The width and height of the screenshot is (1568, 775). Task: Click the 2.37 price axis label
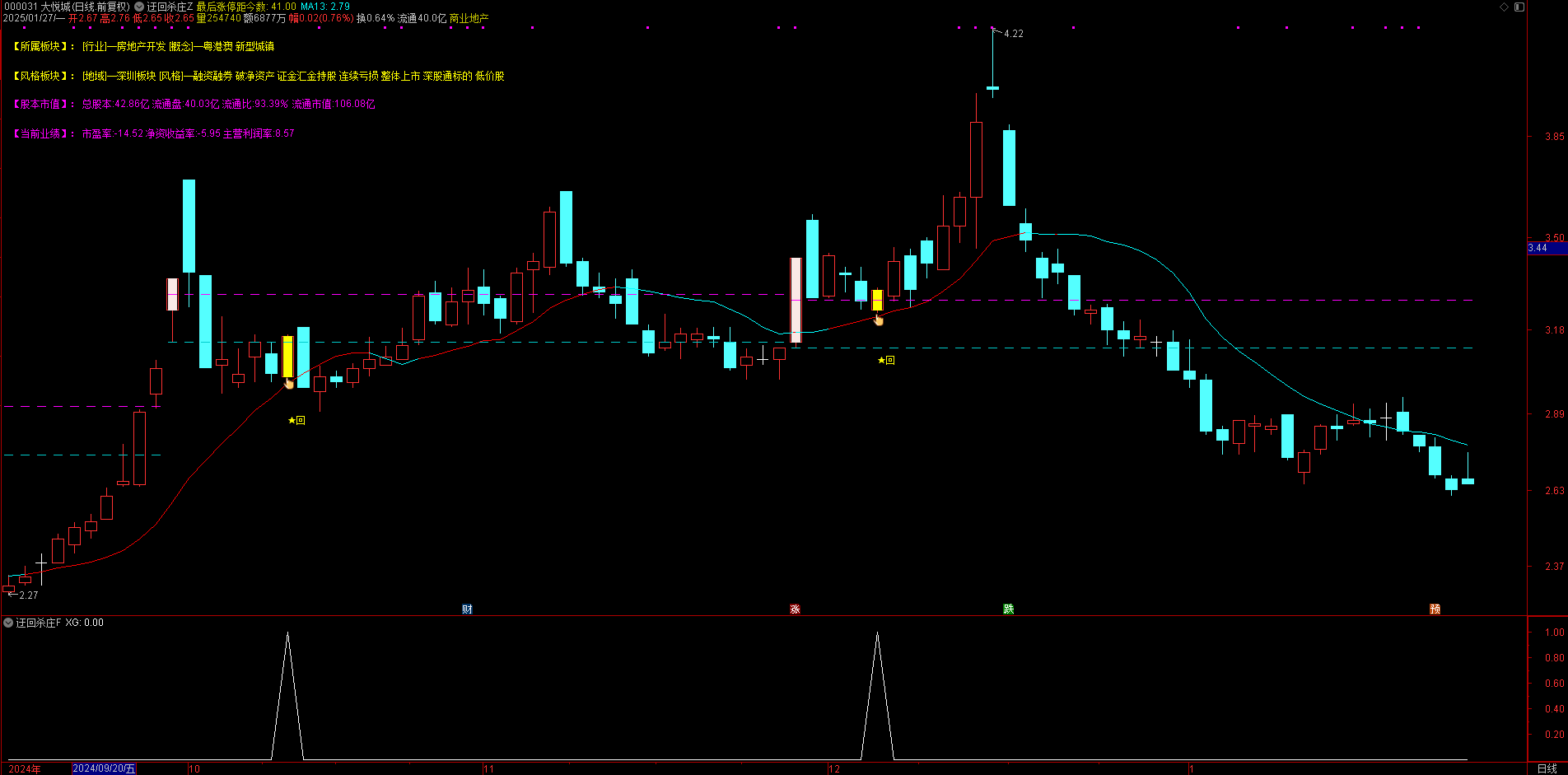tap(1554, 567)
